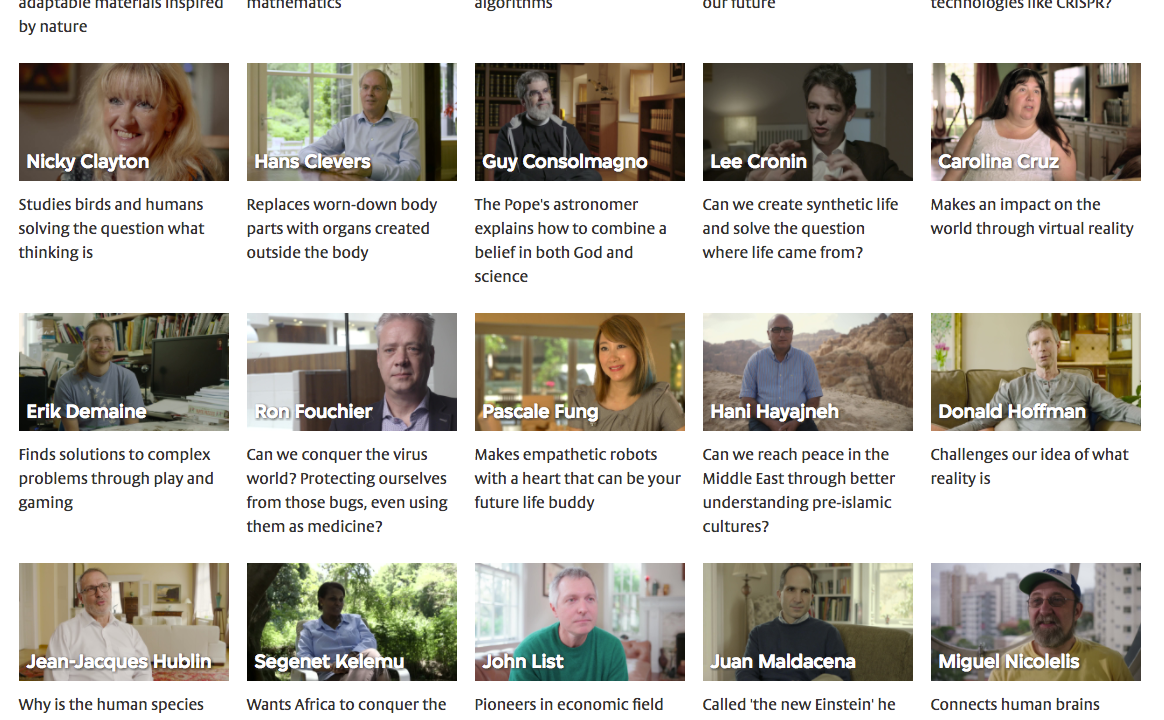Click 'Finds solutions to complex problems' description
The width and height of the screenshot is (1164, 720).
point(116,479)
